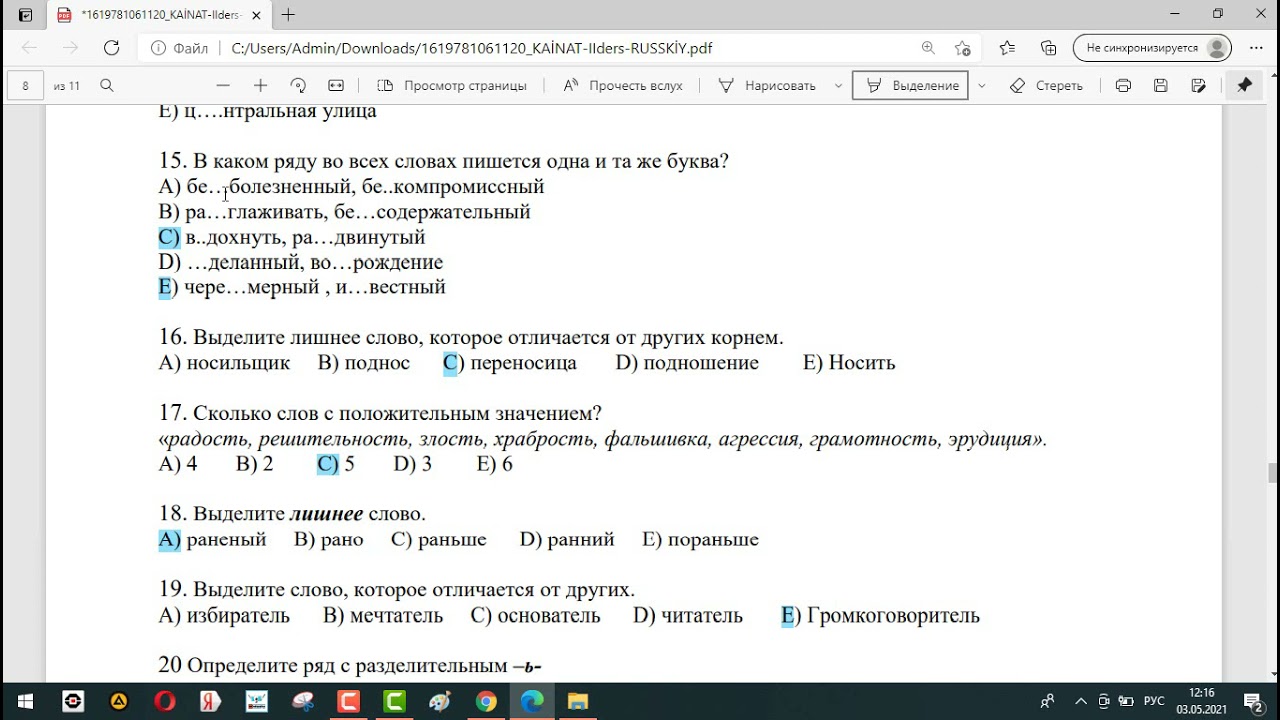1280x720 pixels.
Task: Click answer D) ранний
Action: (567, 540)
